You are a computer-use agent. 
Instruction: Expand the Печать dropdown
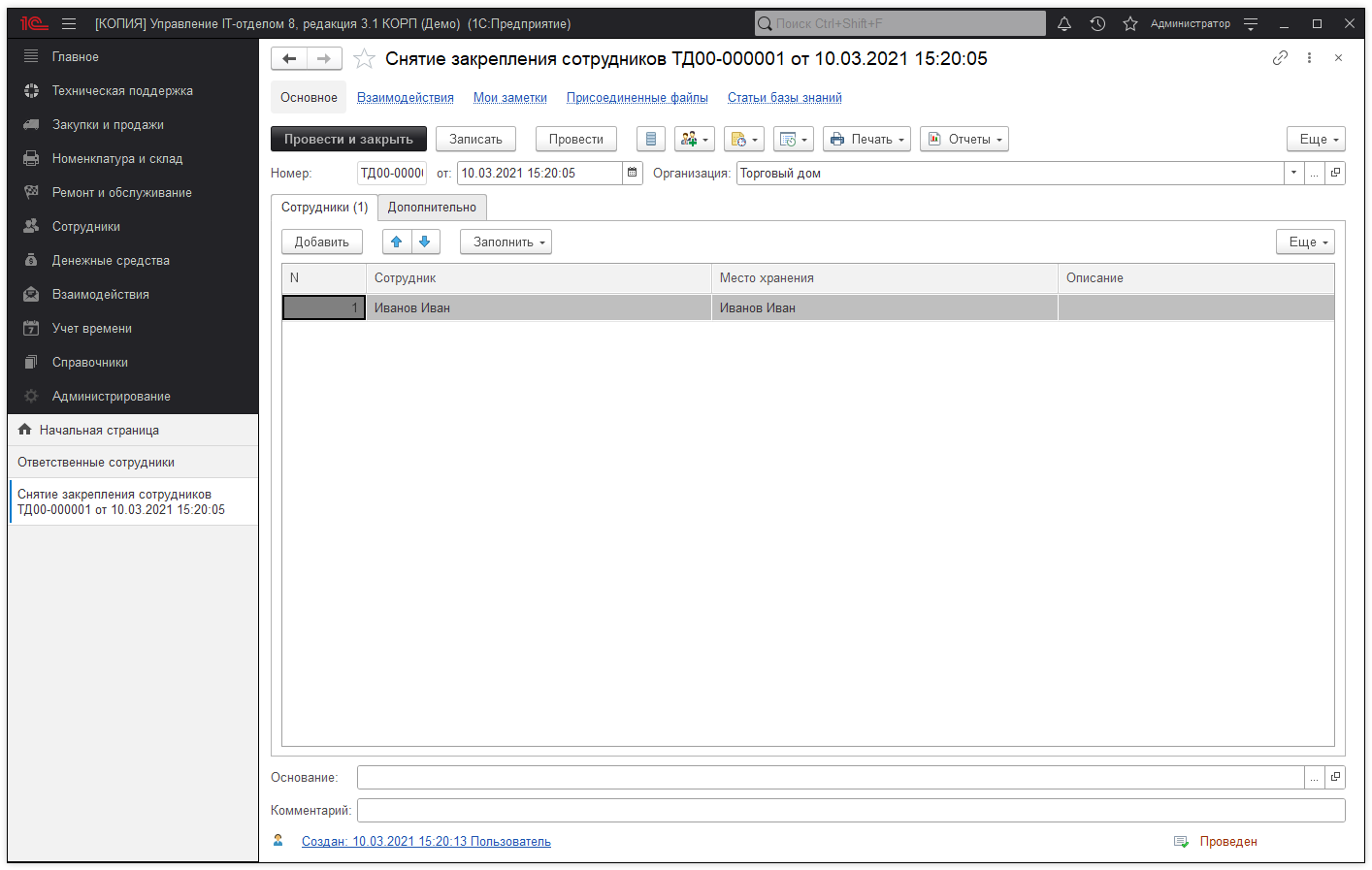point(866,140)
